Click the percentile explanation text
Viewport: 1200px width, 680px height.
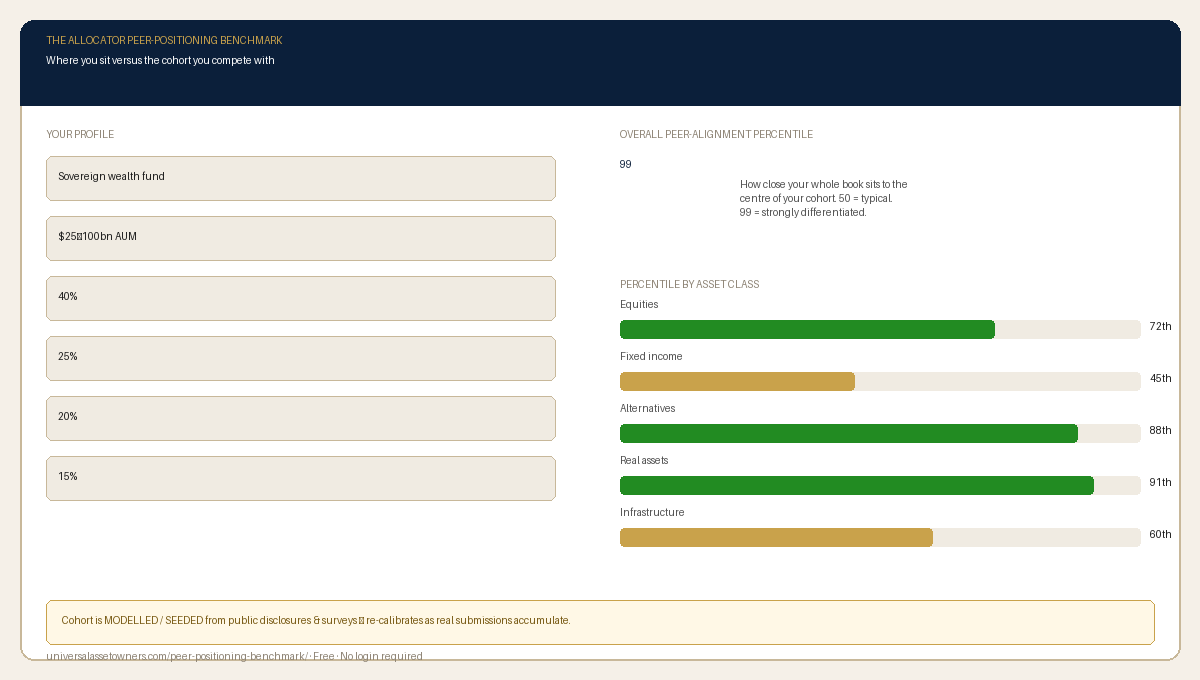tap(824, 199)
